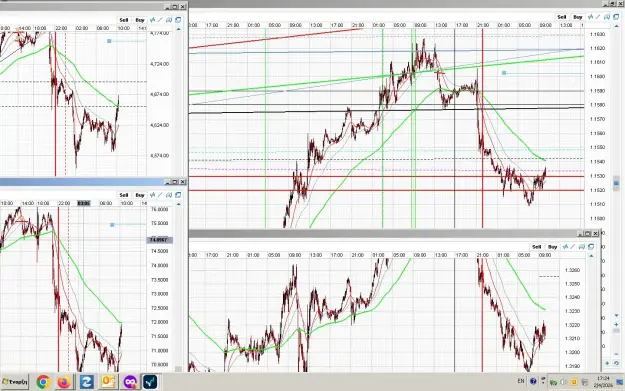Close the 1.3220 chart window
625x391 pixels.
[x=596, y=233]
